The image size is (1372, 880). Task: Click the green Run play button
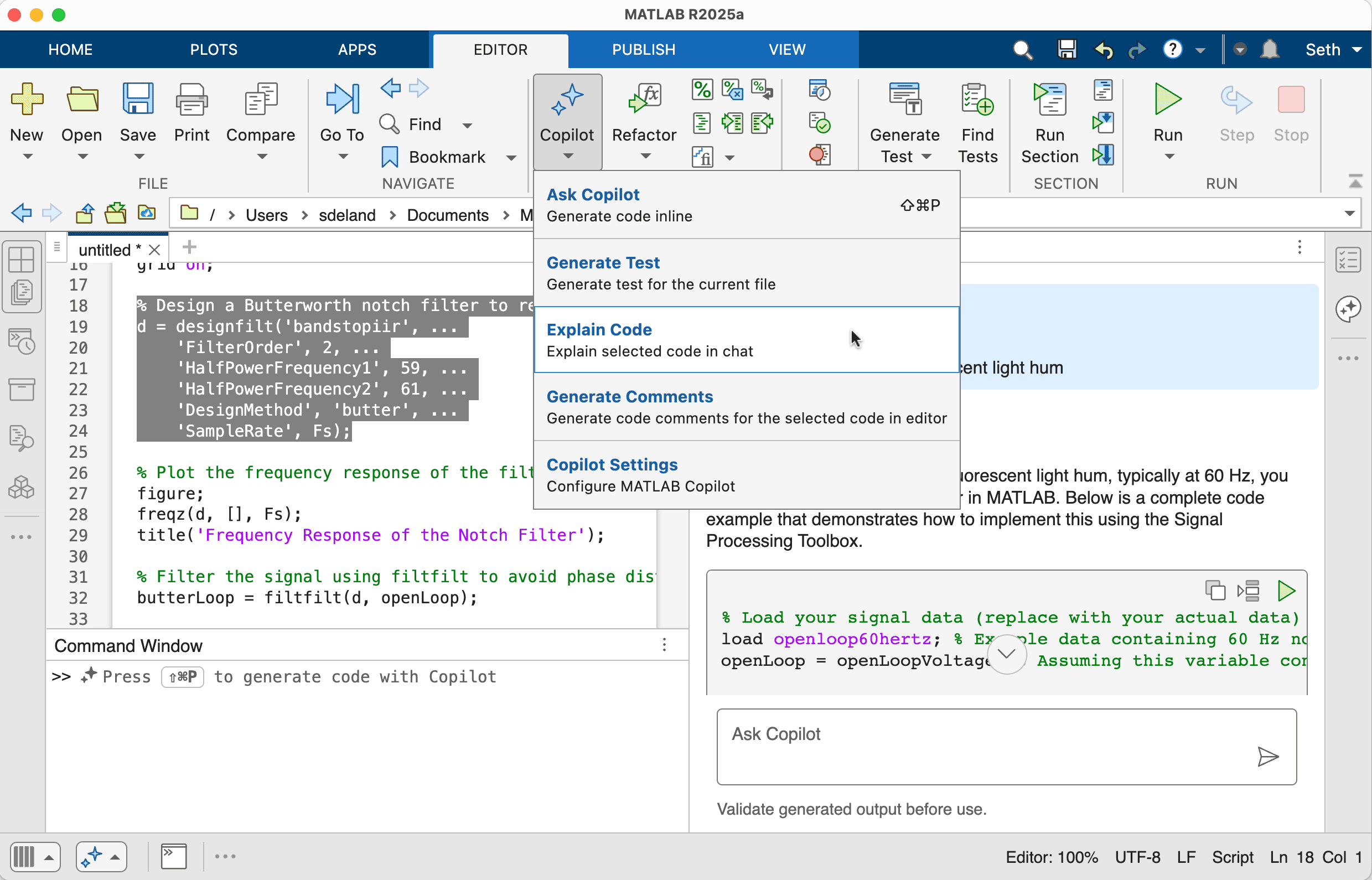[1167, 100]
